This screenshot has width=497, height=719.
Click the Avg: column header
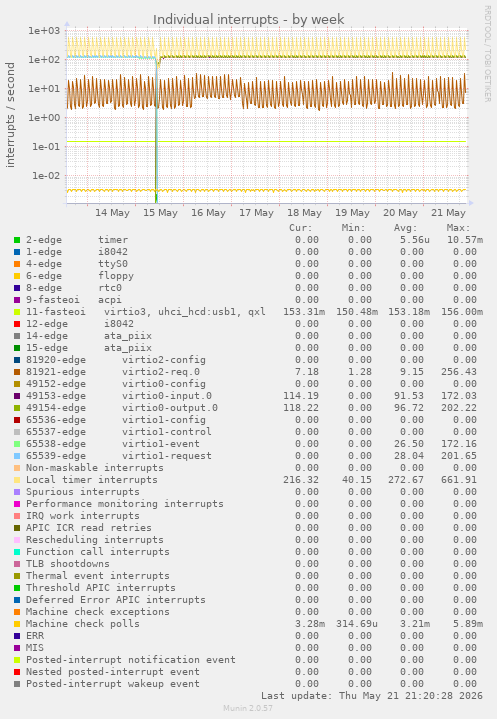tap(406, 228)
